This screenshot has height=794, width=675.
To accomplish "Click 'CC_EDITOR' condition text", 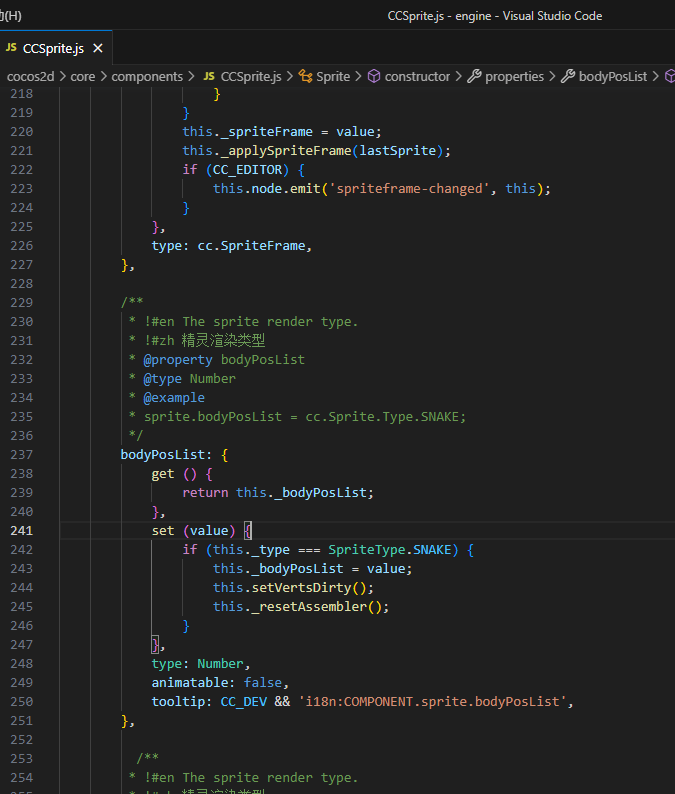I will [x=247, y=170].
